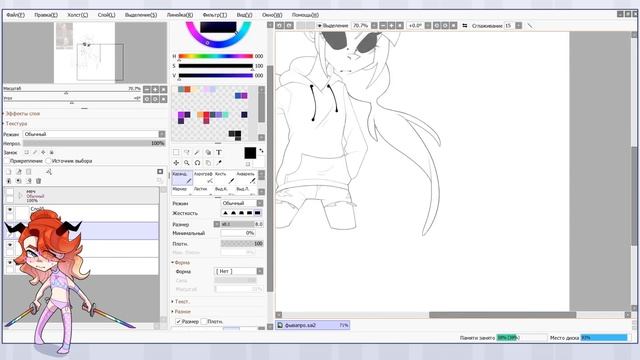The height and width of the screenshot is (360, 640).
Task: Select the sharpest peak Жесткость shape
Action: [225, 213]
